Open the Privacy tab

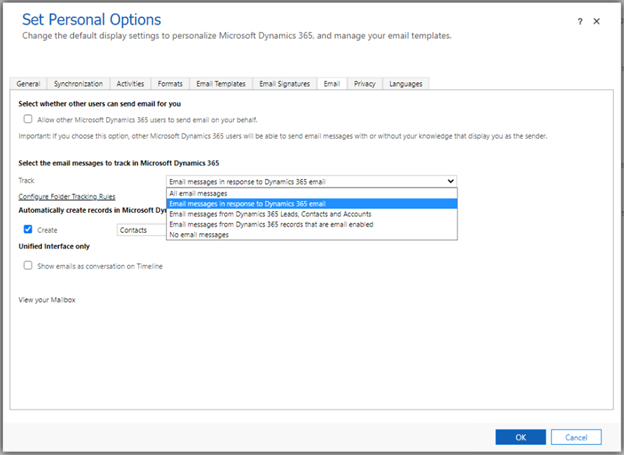(365, 84)
